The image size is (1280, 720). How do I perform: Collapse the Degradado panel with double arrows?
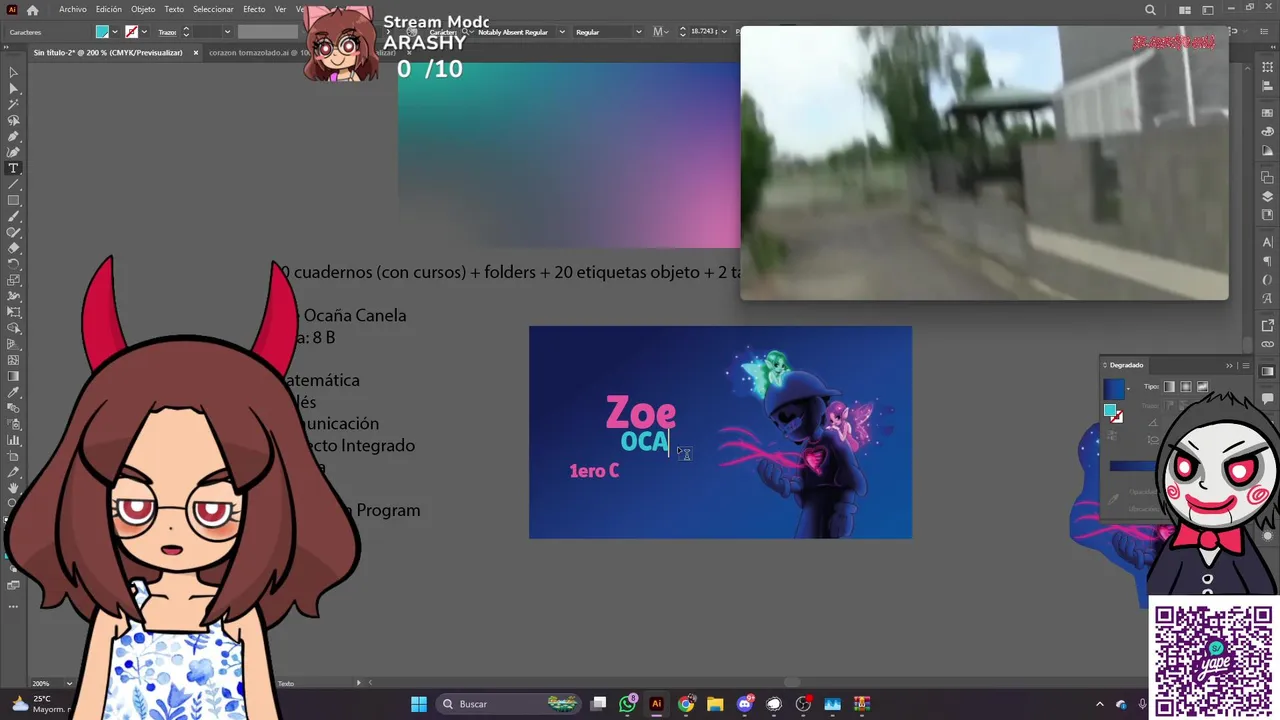click(1229, 365)
